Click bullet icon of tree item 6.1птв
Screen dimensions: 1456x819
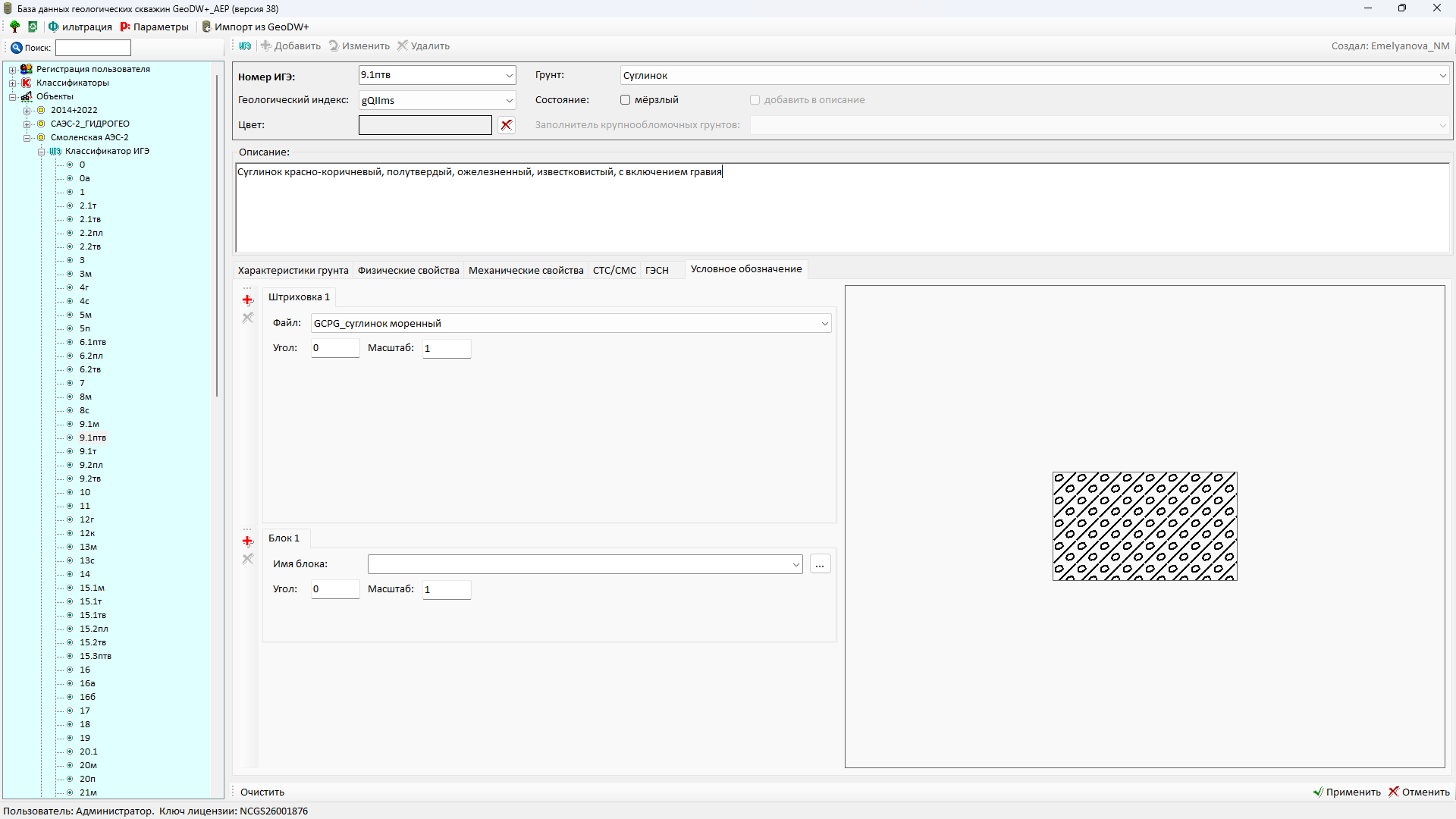(70, 342)
